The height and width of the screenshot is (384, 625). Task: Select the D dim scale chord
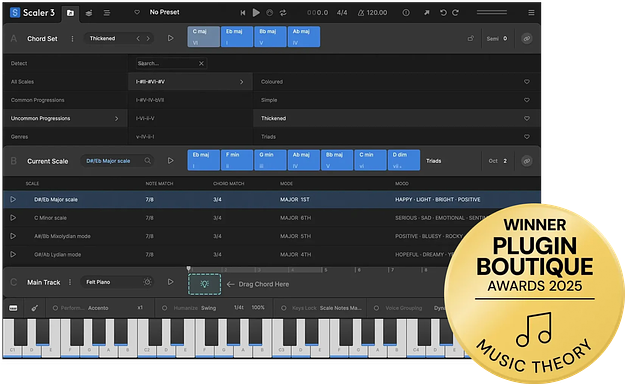(x=404, y=160)
